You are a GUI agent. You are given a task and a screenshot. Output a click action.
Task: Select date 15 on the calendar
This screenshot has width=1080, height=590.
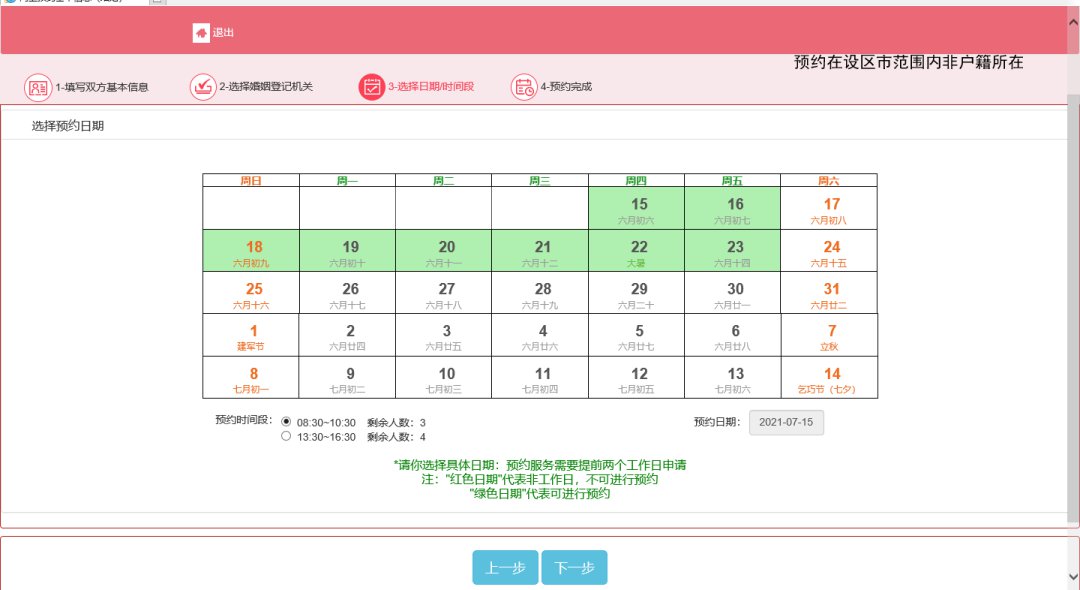pyautogui.click(x=638, y=208)
